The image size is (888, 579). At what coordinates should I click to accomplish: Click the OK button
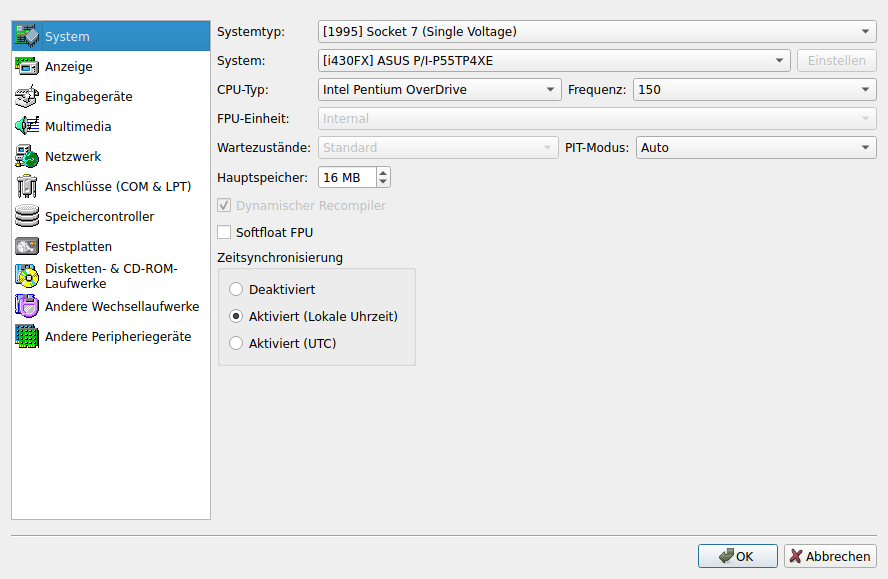738,557
